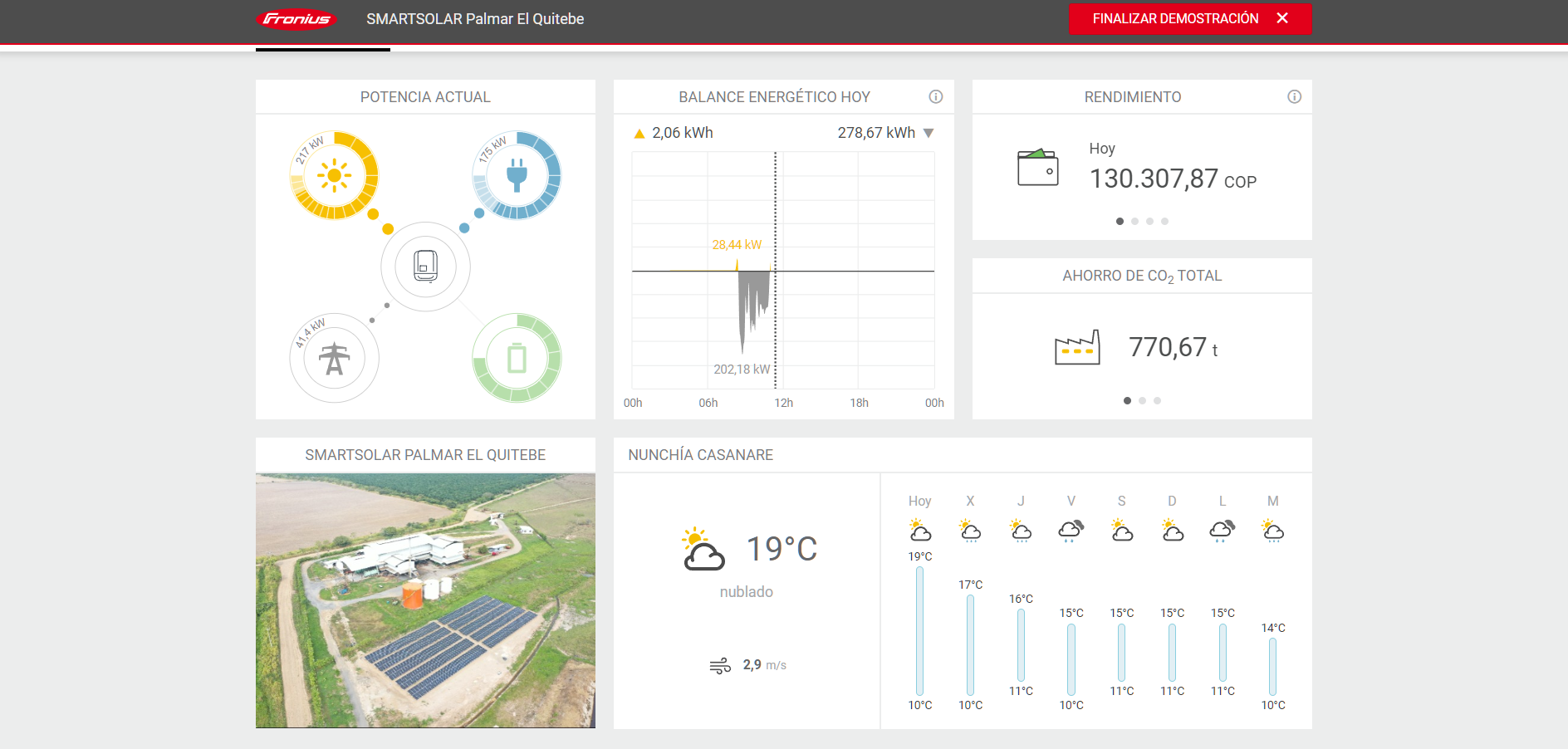
Task: Open info icon in Rendimiento panel
Action: pos(1294,97)
